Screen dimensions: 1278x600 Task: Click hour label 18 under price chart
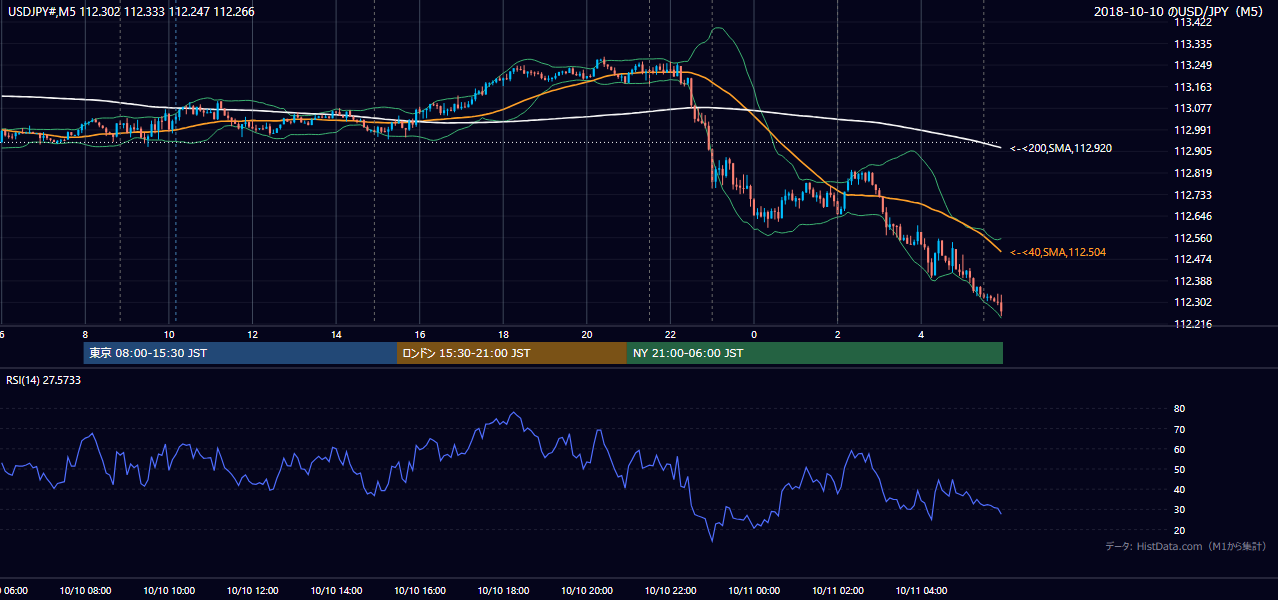504,334
